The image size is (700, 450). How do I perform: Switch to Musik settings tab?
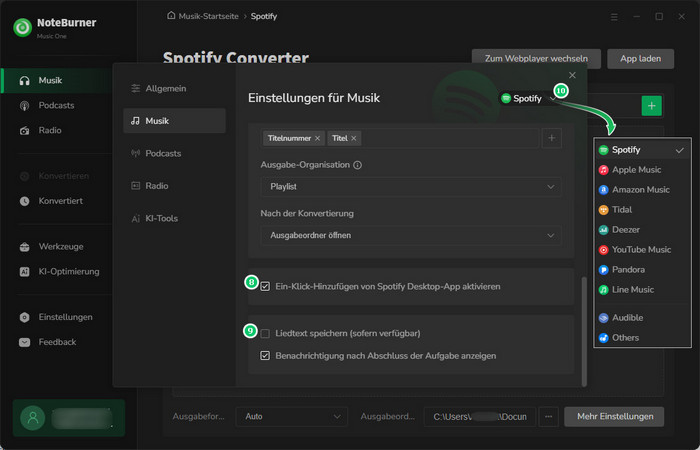click(174, 121)
